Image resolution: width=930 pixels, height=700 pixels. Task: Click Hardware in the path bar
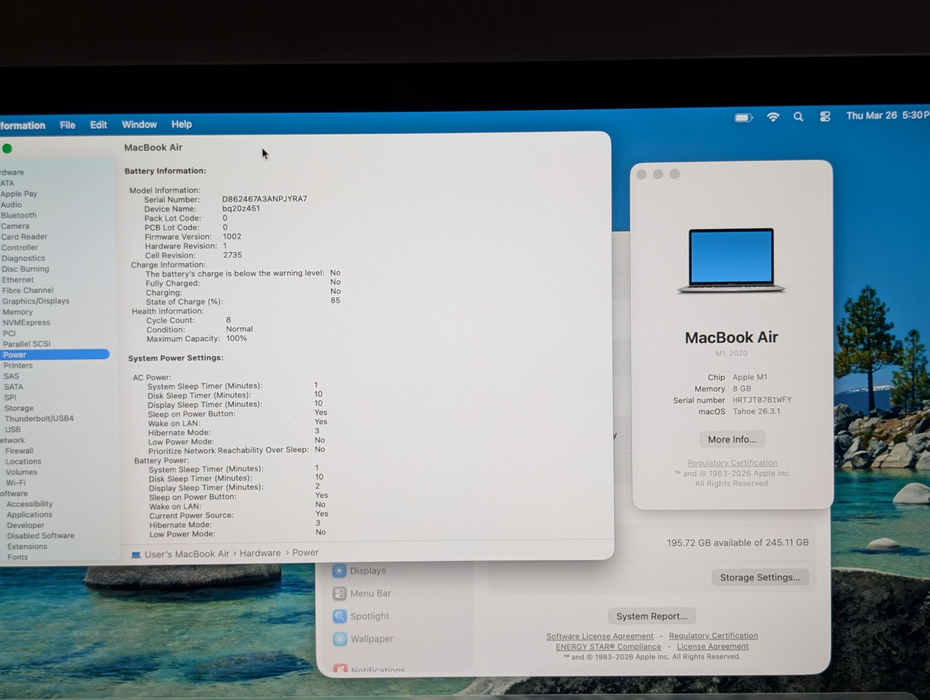tap(260, 553)
